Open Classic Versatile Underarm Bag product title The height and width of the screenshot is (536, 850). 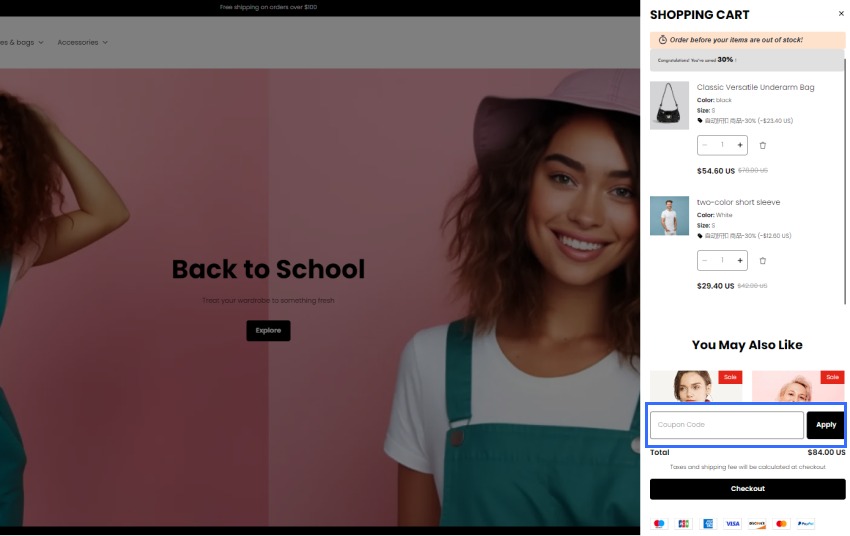755,87
